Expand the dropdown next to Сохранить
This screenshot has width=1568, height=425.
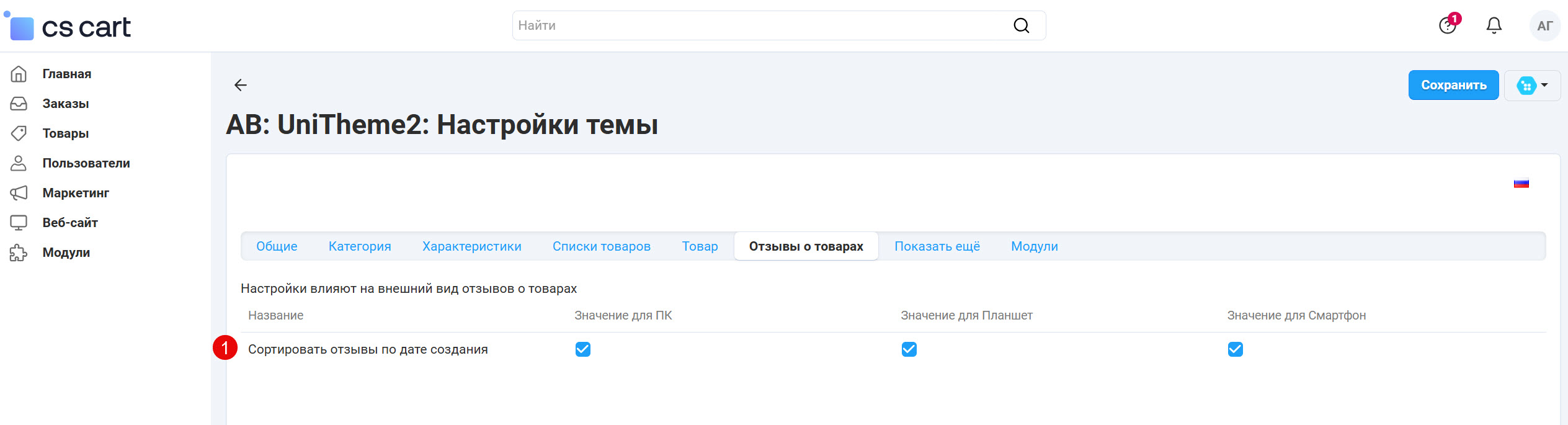click(1533, 85)
